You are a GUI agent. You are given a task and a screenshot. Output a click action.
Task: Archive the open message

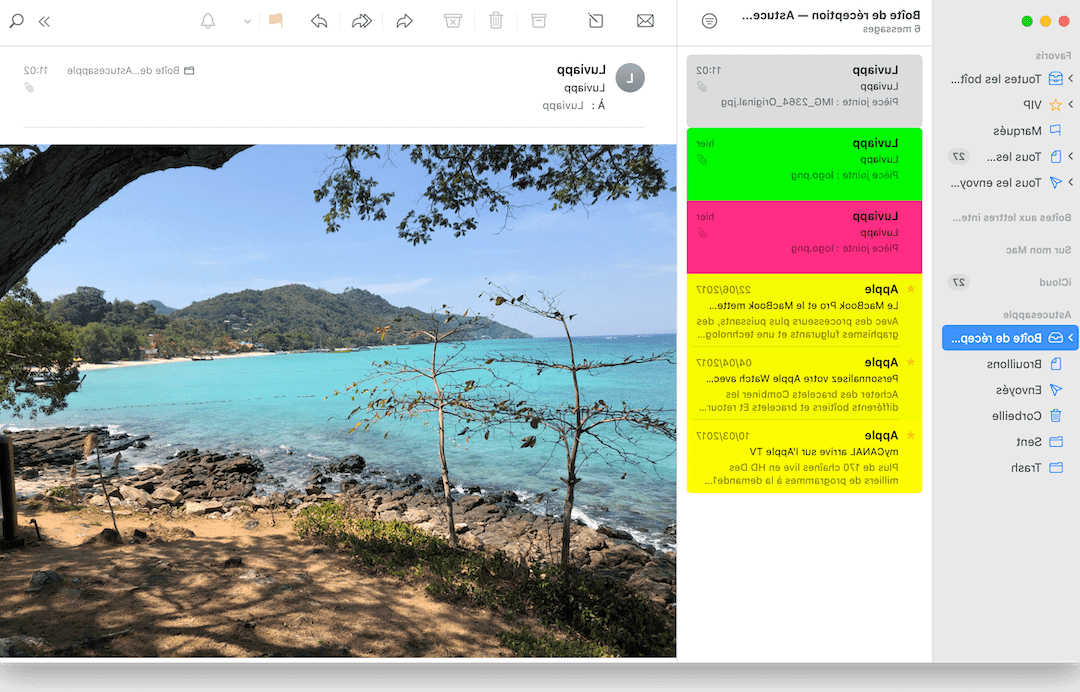click(538, 20)
